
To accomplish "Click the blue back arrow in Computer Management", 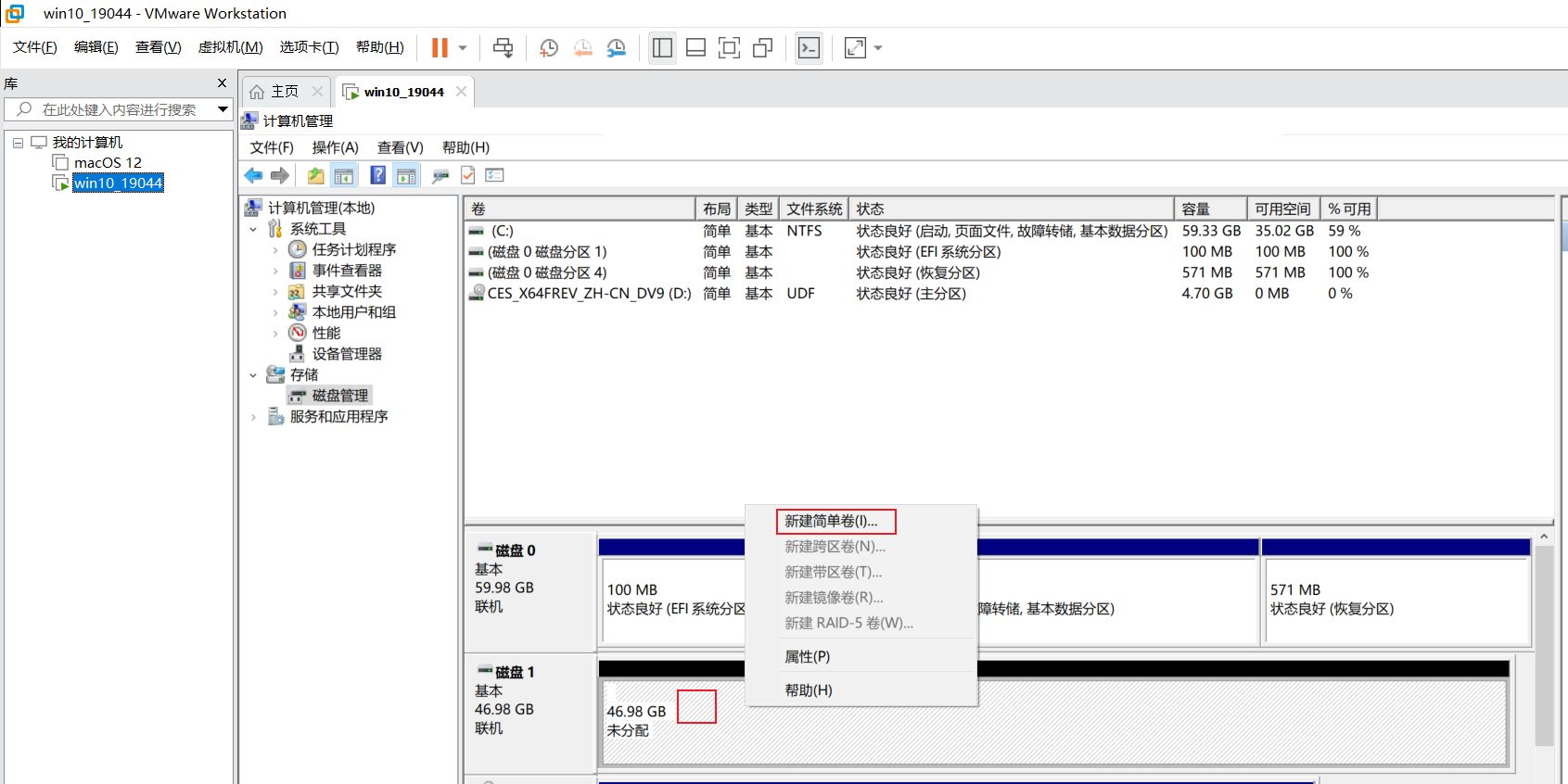I will pos(253,175).
